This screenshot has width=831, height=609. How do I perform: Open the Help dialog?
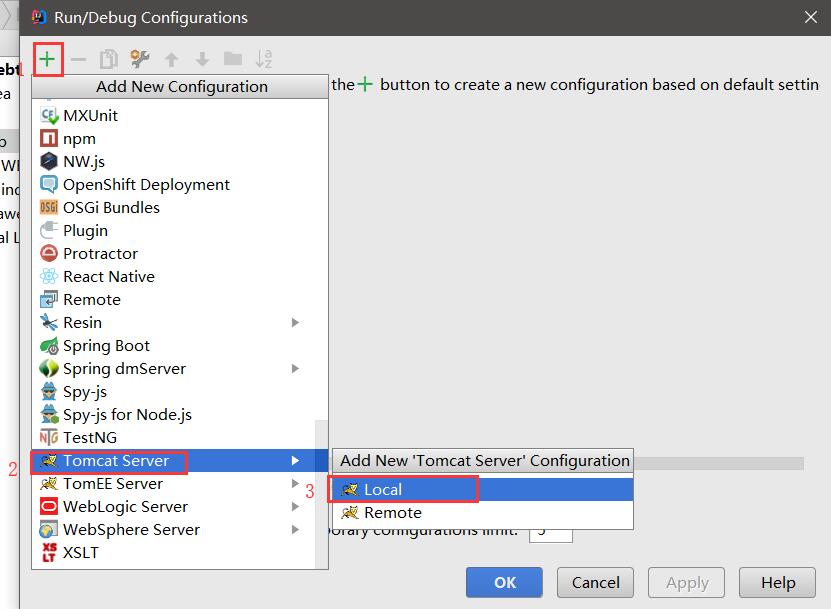pyautogui.click(x=777, y=582)
